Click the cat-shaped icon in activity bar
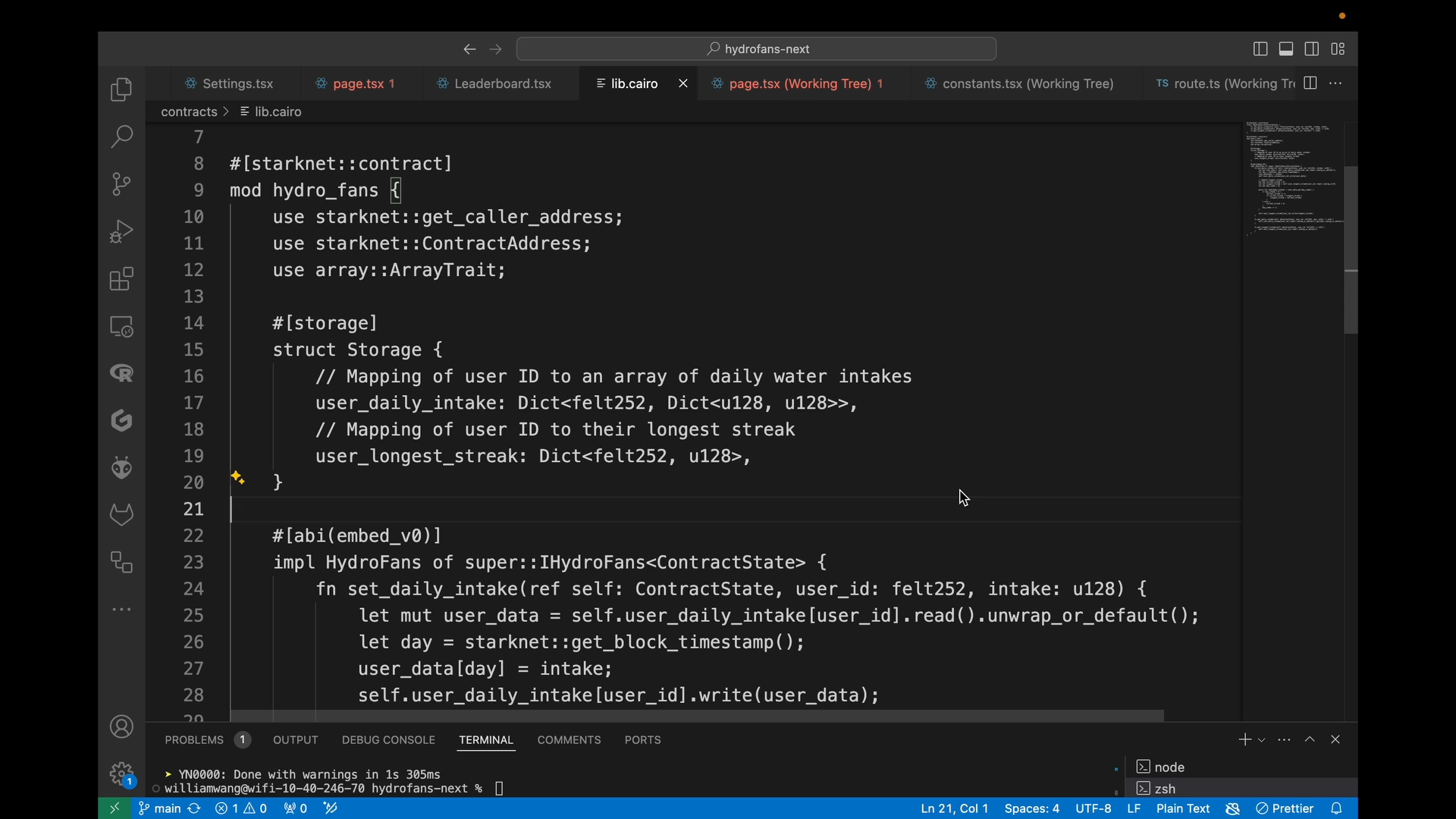1456x819 pixels. click(x=121, y=515)
